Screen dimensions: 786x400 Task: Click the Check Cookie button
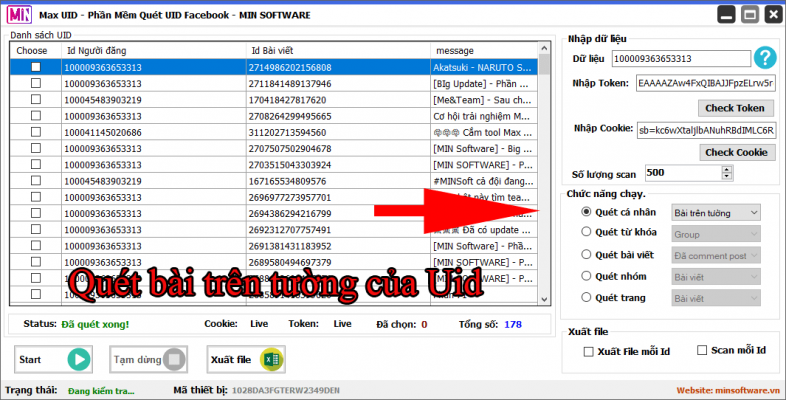(x=735, y=152)
